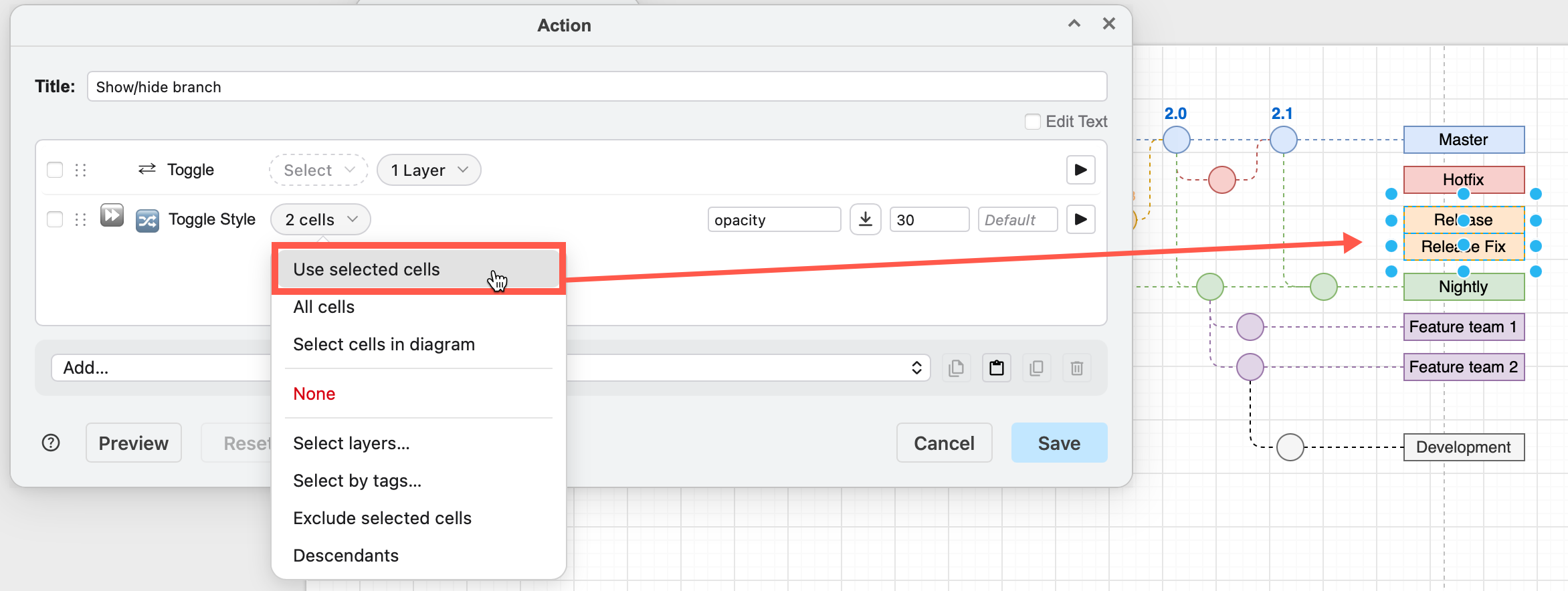Open the 1 Layer dropdown
The image size is (1568, 591).
pyautogui.click(x=429, y=170)
